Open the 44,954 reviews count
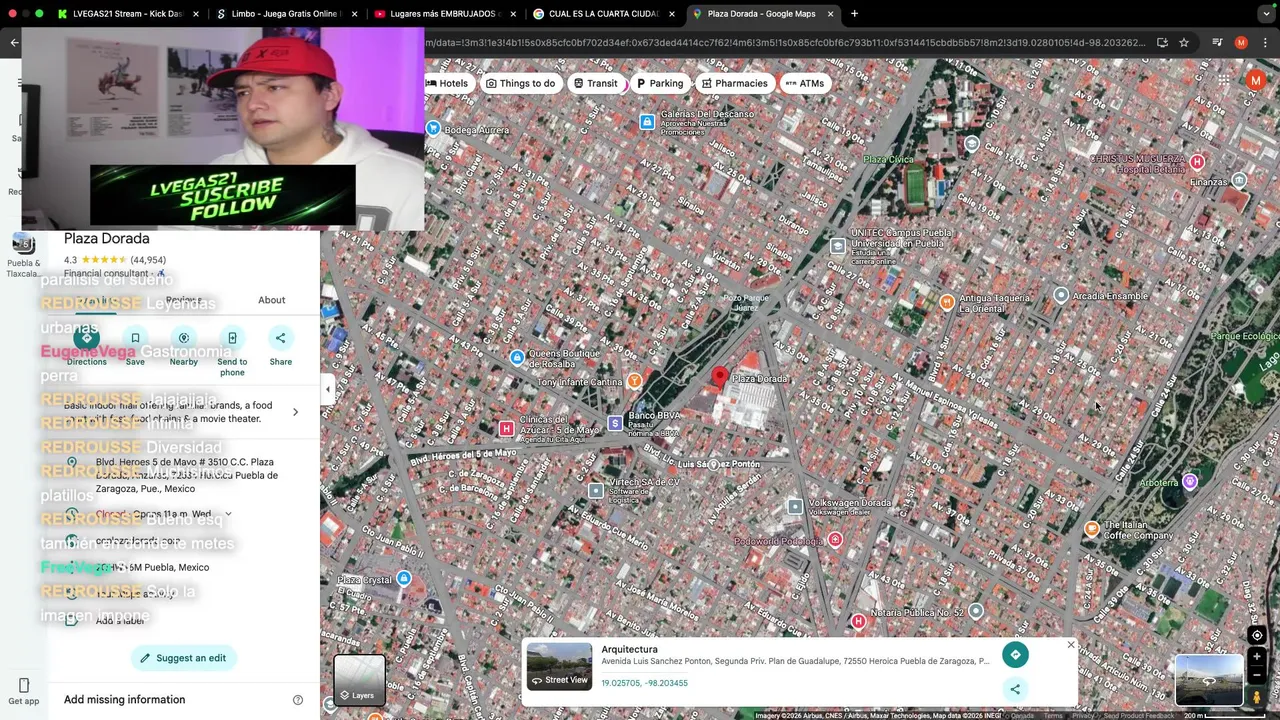1280x720 pixels. [148, 260]
